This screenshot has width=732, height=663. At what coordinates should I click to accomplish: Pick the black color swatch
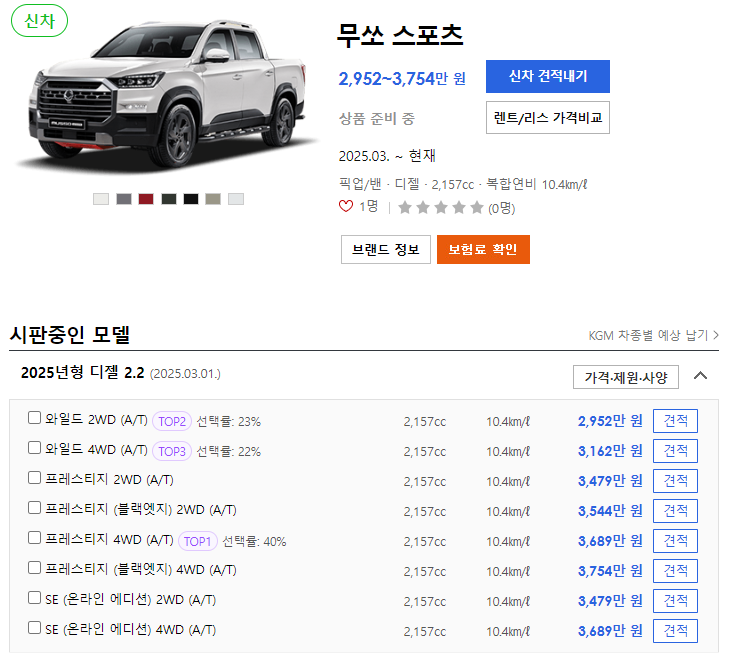[191, 199]
